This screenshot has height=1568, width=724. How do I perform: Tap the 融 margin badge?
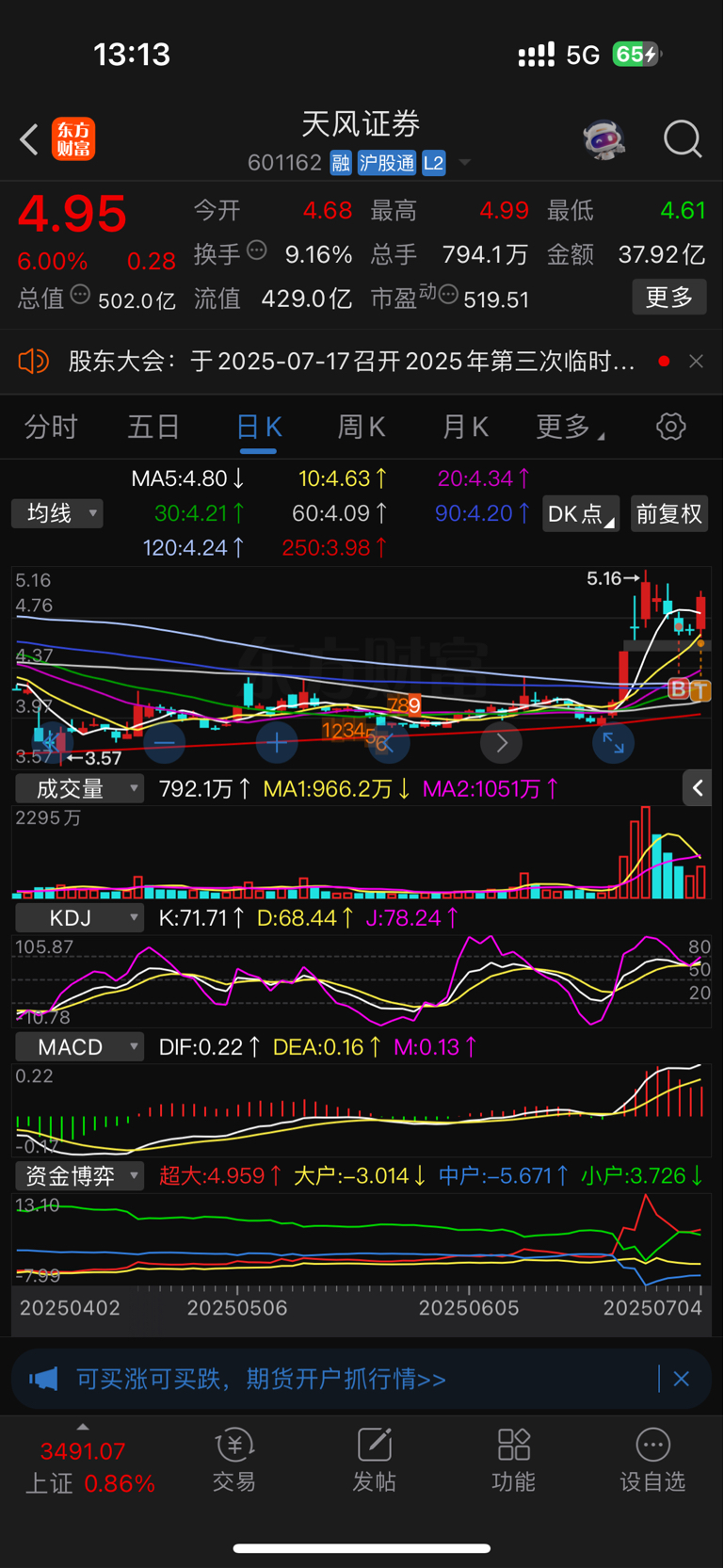click(x=341, y=163)
